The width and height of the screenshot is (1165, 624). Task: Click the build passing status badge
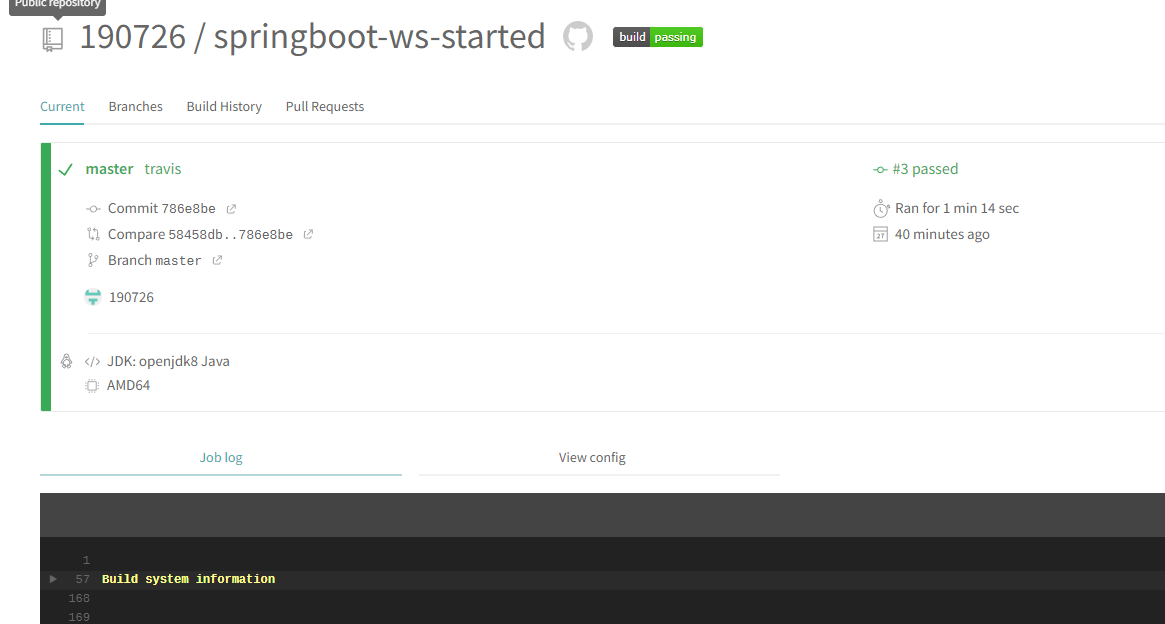(657, 37)
